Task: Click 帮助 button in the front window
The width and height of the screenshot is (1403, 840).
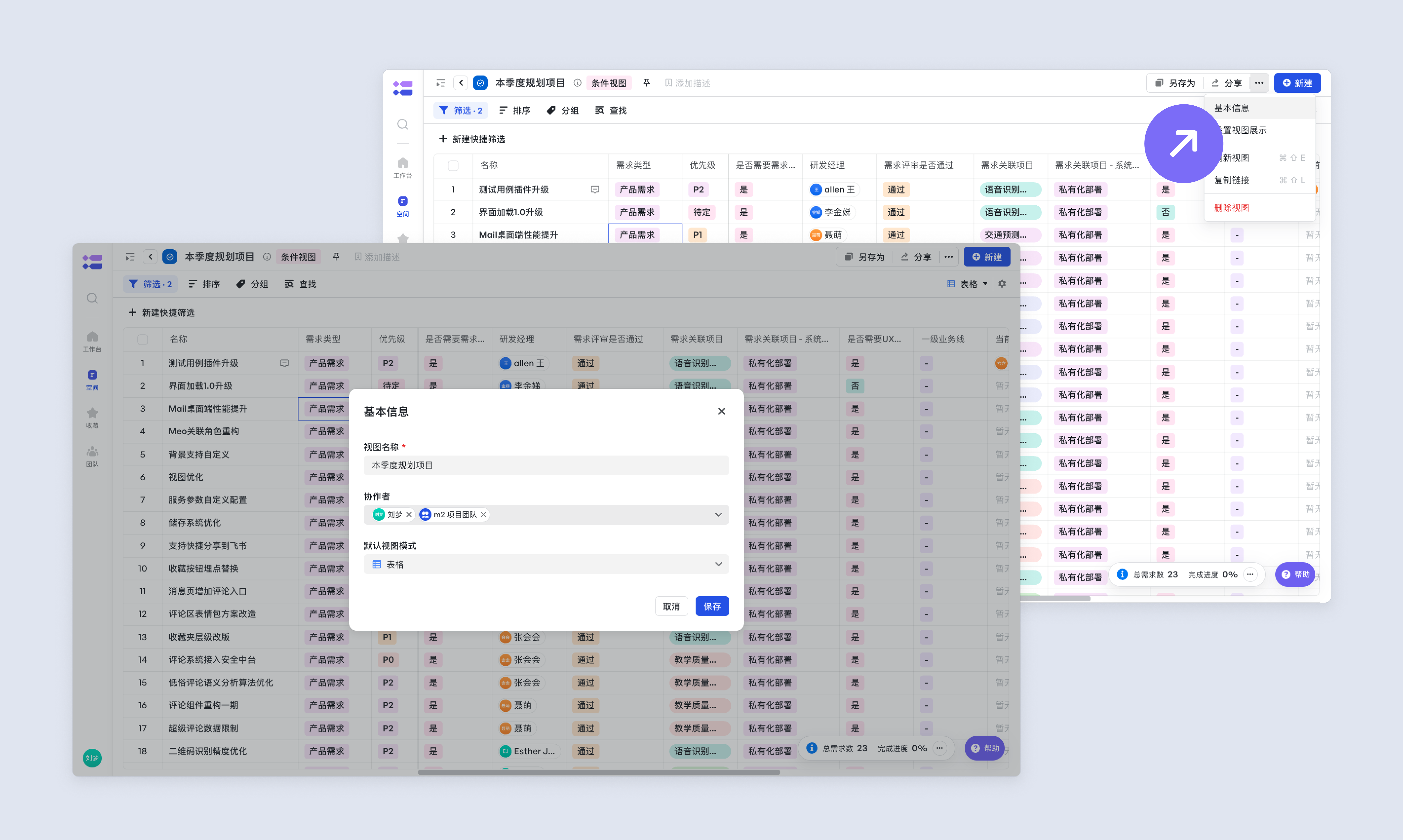Action: pyautogui.click(x=985, y=748)
